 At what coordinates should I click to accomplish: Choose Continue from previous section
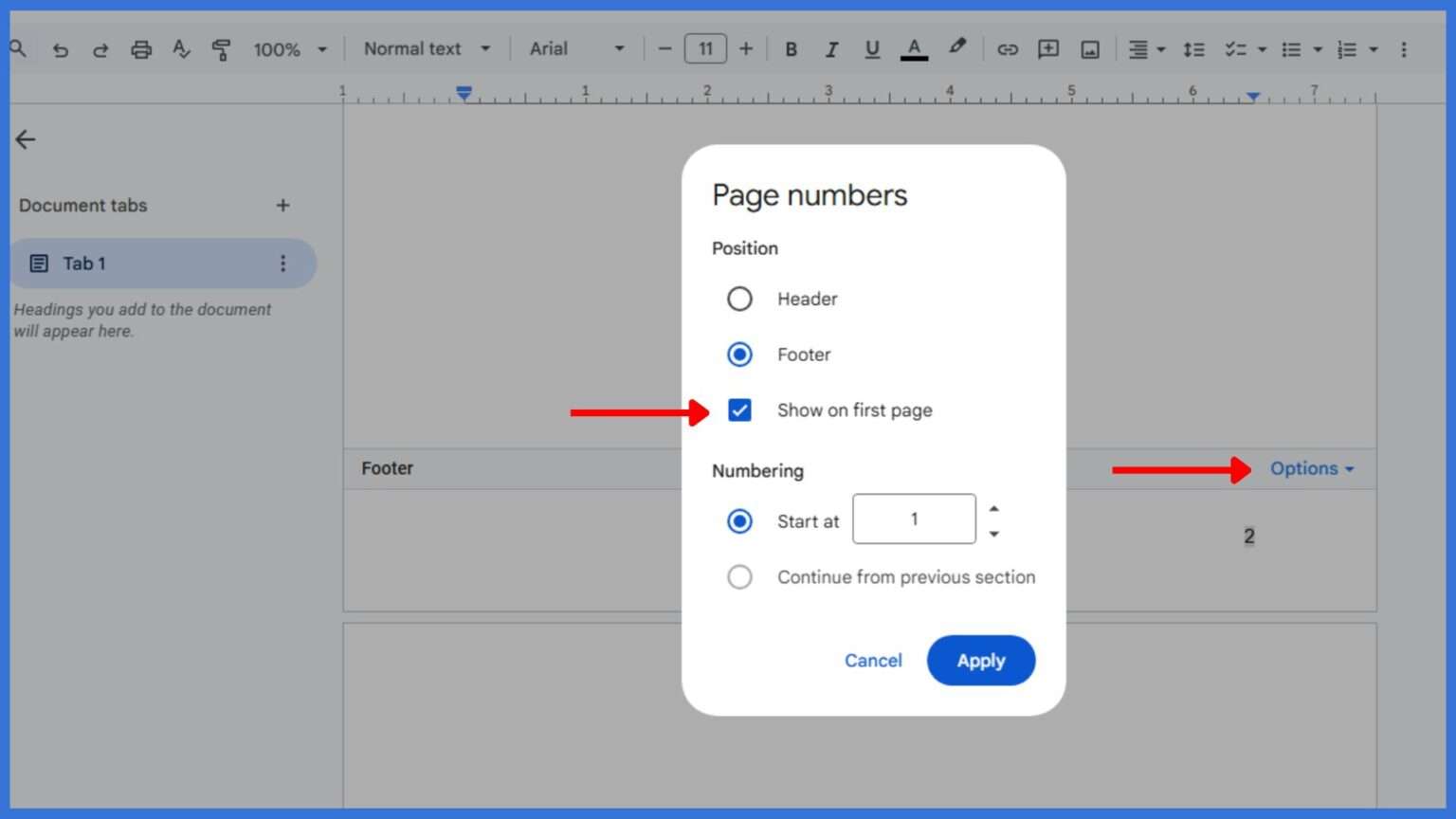739,576
